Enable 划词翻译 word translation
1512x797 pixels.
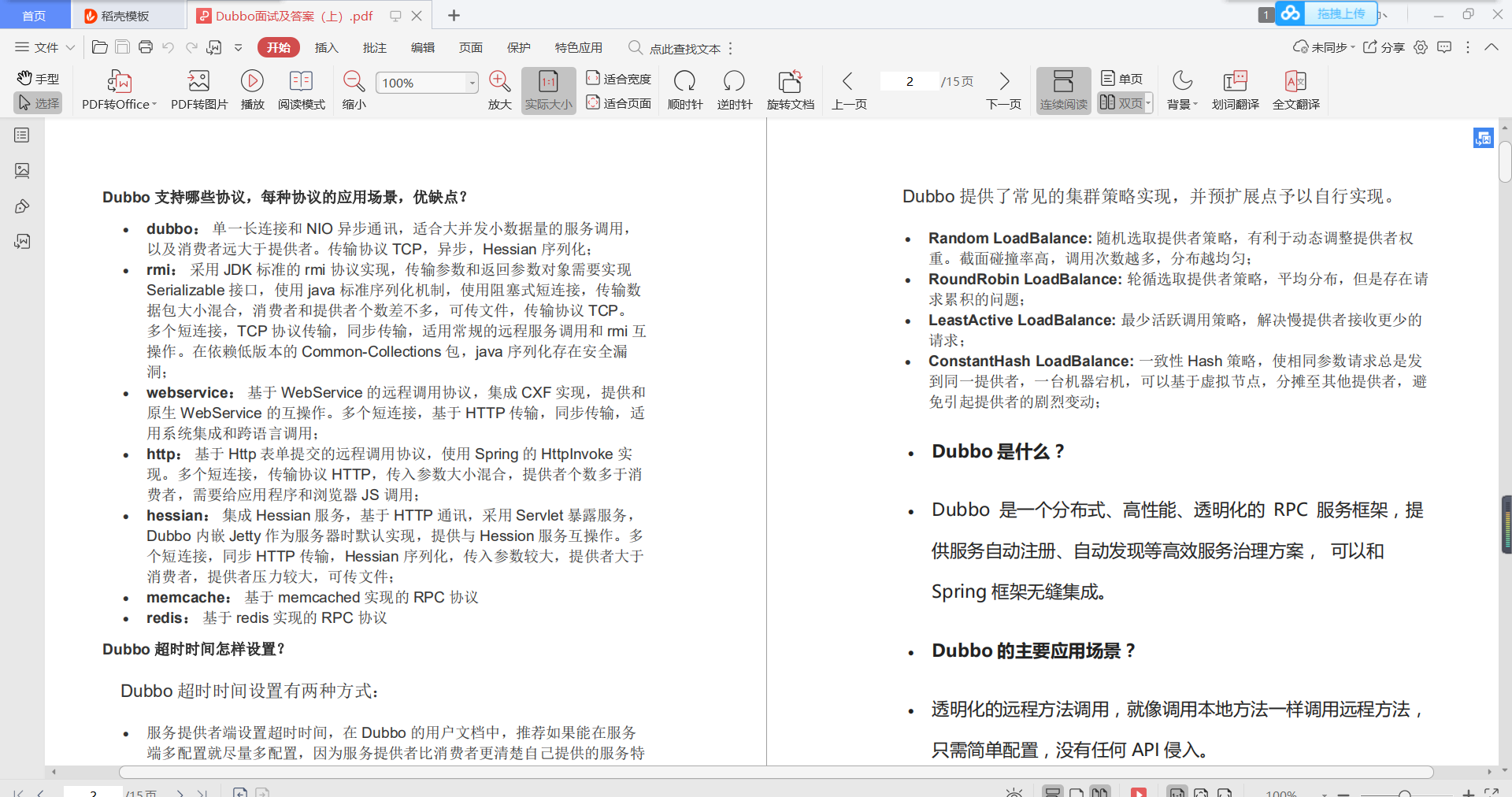coord(1236,90)
